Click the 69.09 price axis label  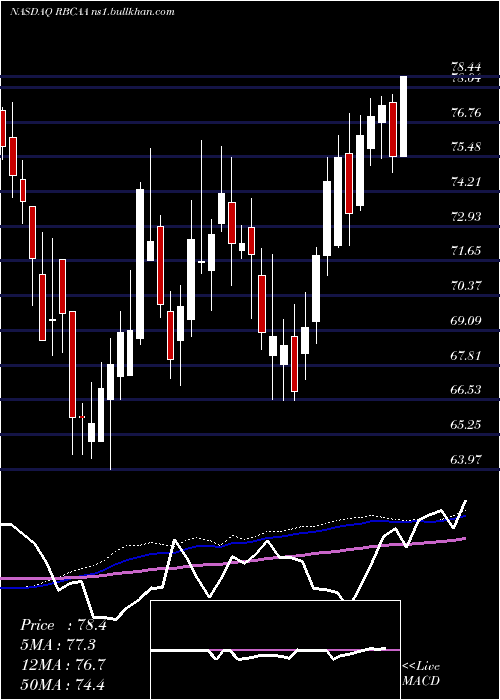pyautogui.click(x=466, y=321)
